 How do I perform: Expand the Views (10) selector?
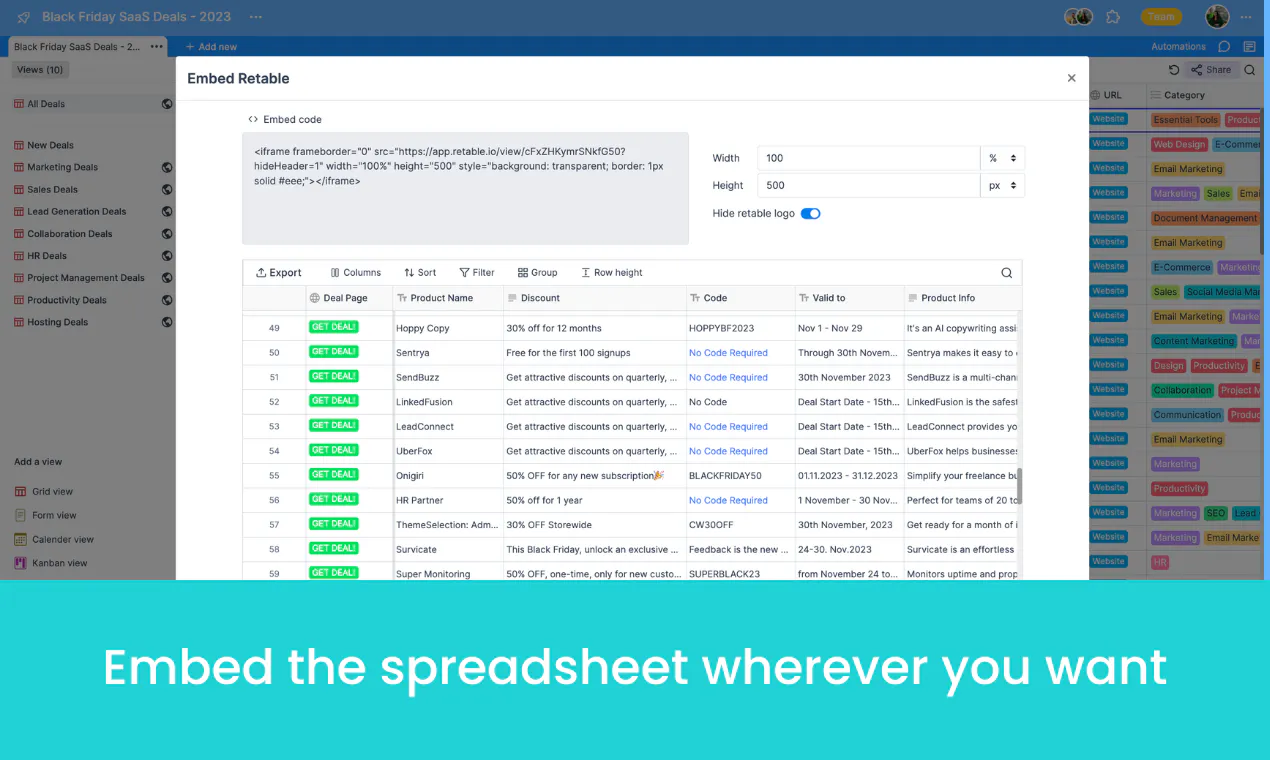pyautogui.click(x=40, y=70)
